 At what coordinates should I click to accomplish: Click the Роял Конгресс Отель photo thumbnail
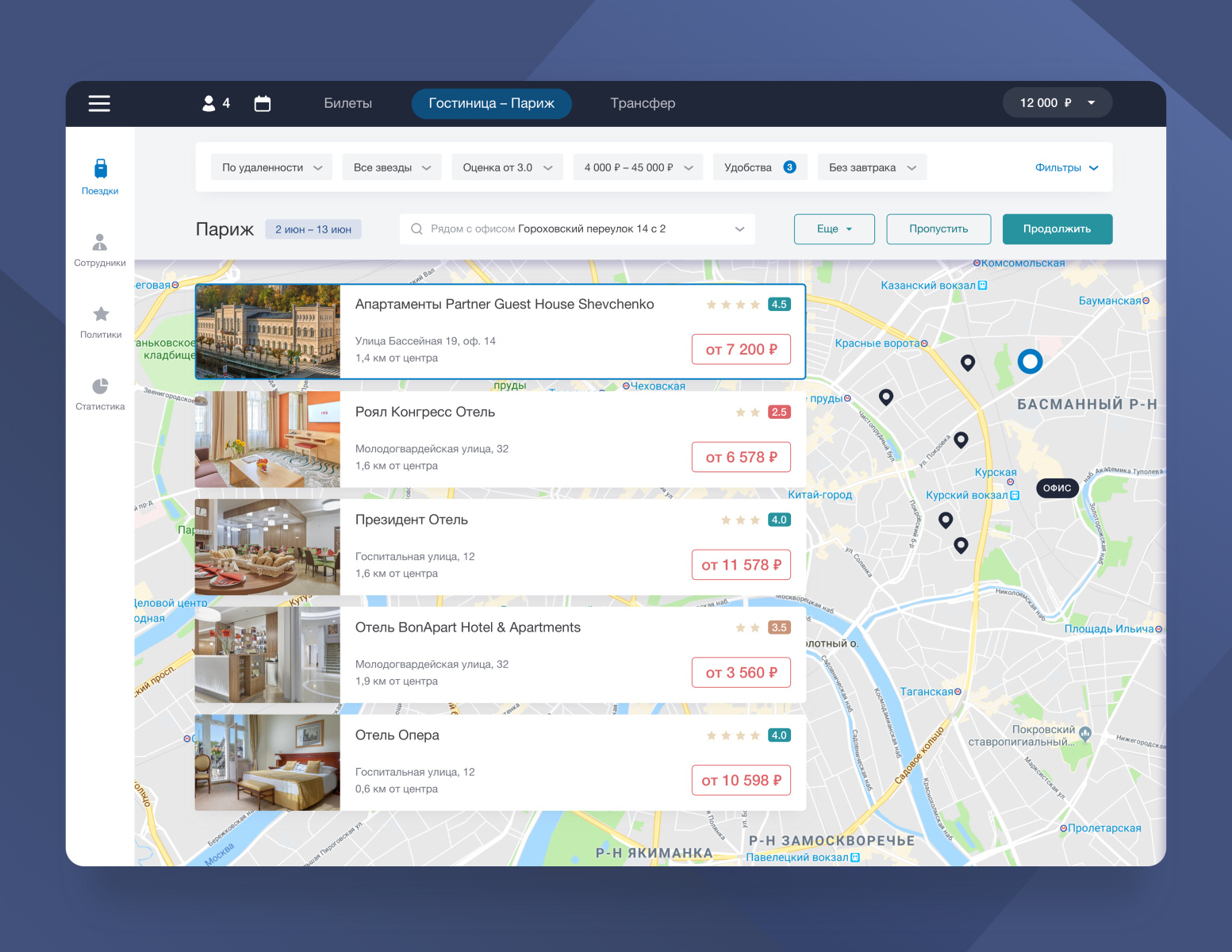pos(267,439)
